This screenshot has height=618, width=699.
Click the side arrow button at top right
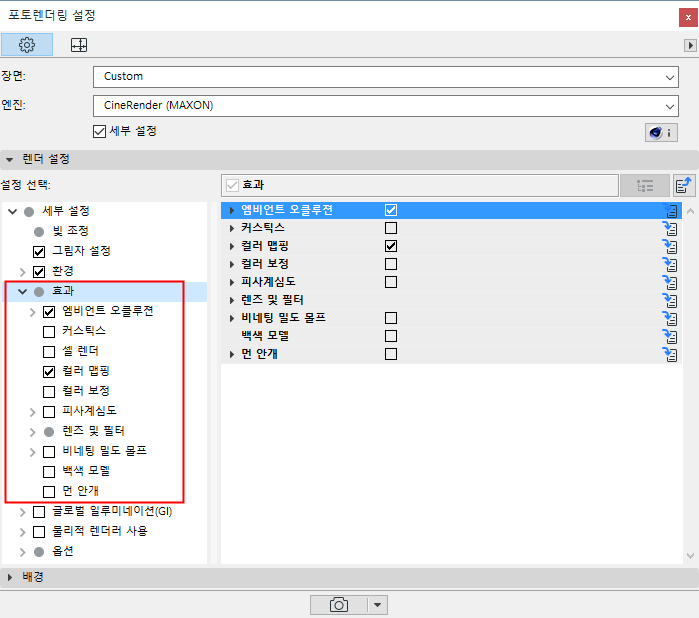coord(690,45)
